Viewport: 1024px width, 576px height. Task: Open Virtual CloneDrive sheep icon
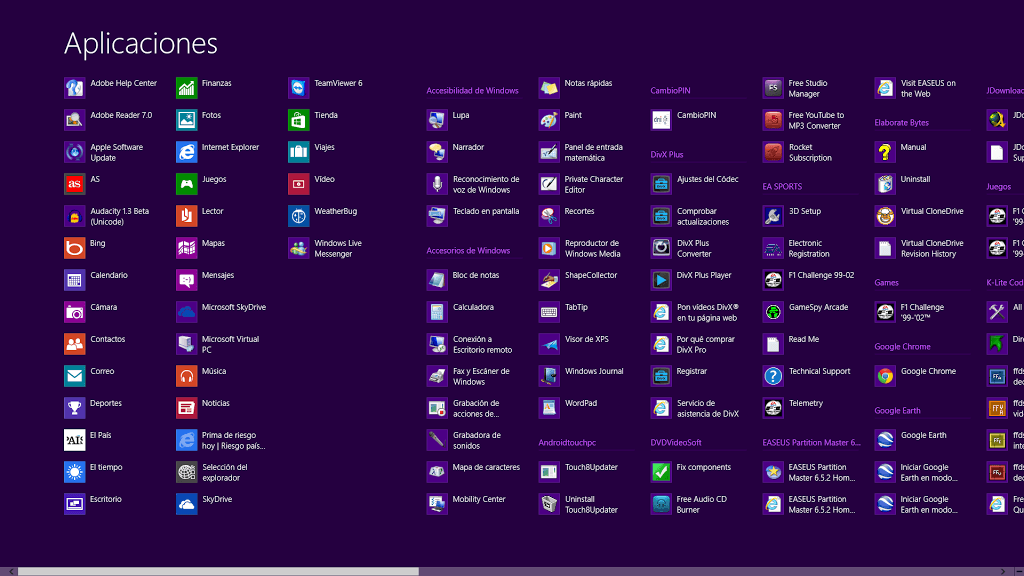pos(885,216)
